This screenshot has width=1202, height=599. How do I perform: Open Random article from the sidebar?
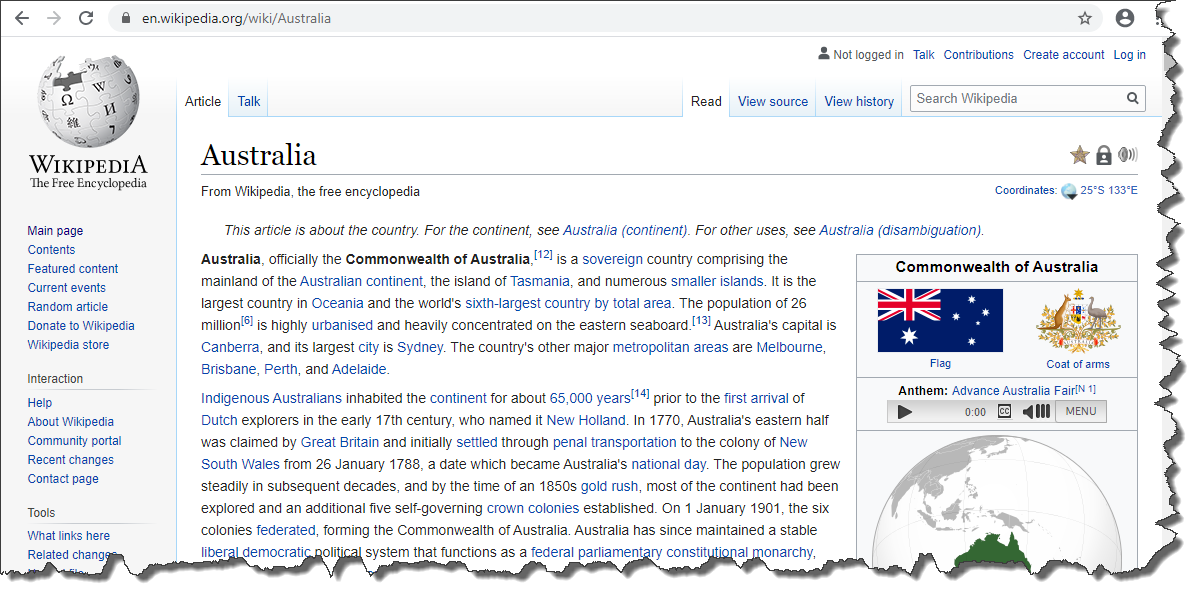68,307
